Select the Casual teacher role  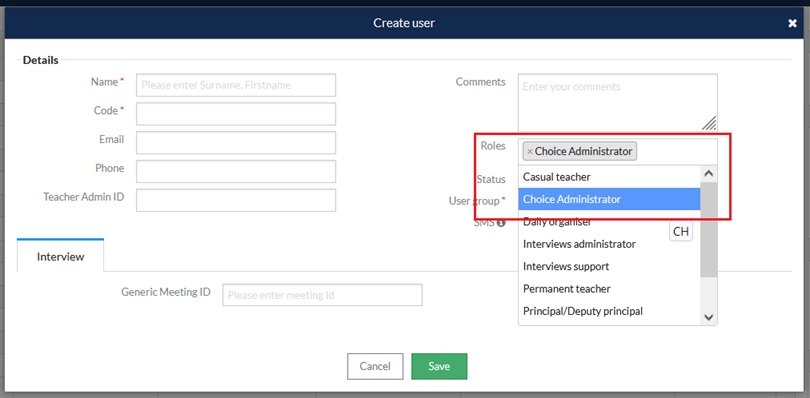point(609,177)
